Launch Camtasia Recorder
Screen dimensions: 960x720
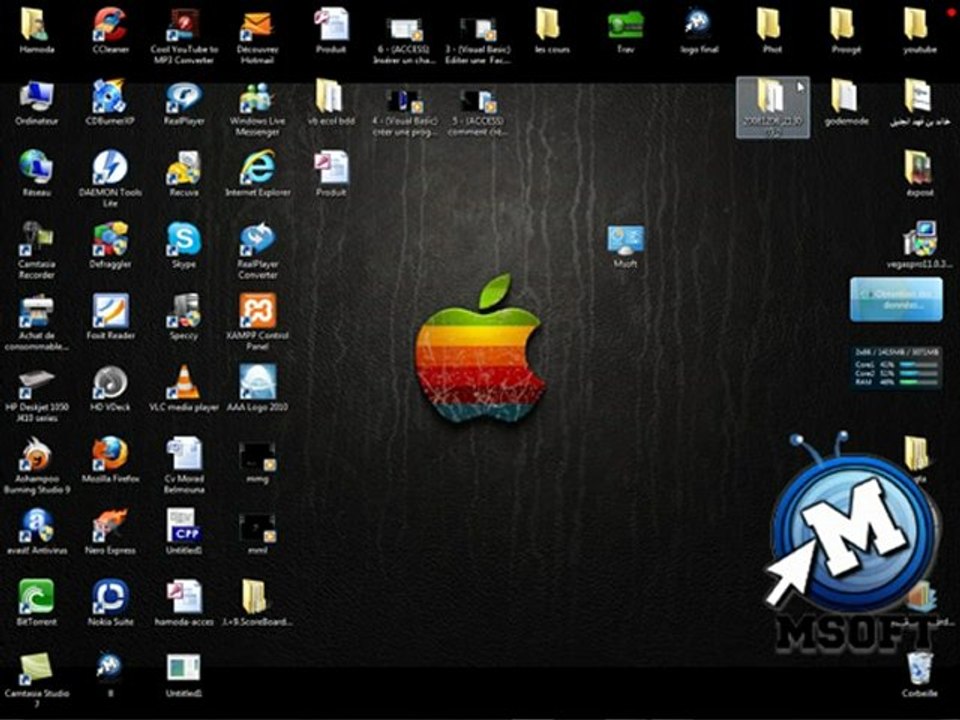(37, 251)
